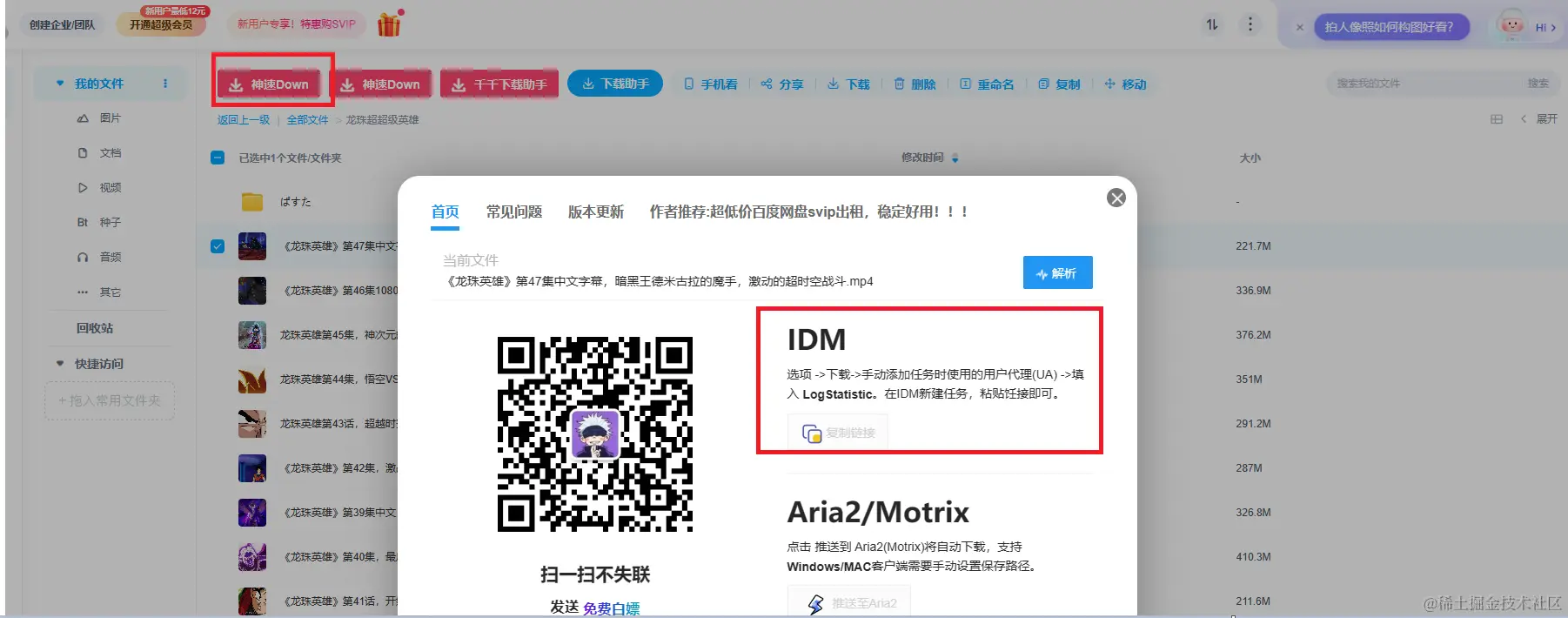Image resolution: width=1568 pixels, height=618 pixels.
Task: Click 手机看 in the toolbar
Action: [x=711, y=84]
